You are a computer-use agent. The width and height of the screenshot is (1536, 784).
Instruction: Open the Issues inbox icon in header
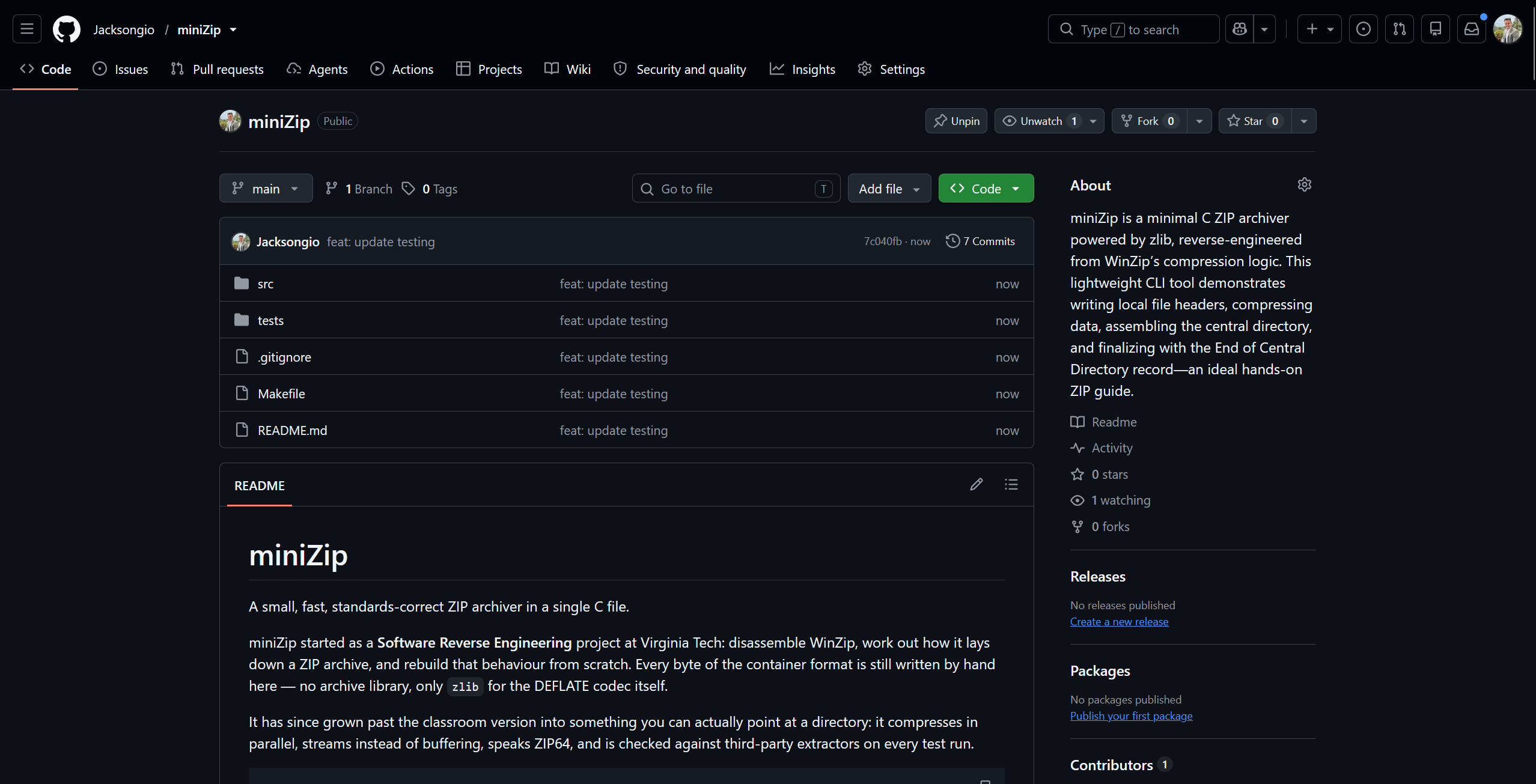[1363, 29]
